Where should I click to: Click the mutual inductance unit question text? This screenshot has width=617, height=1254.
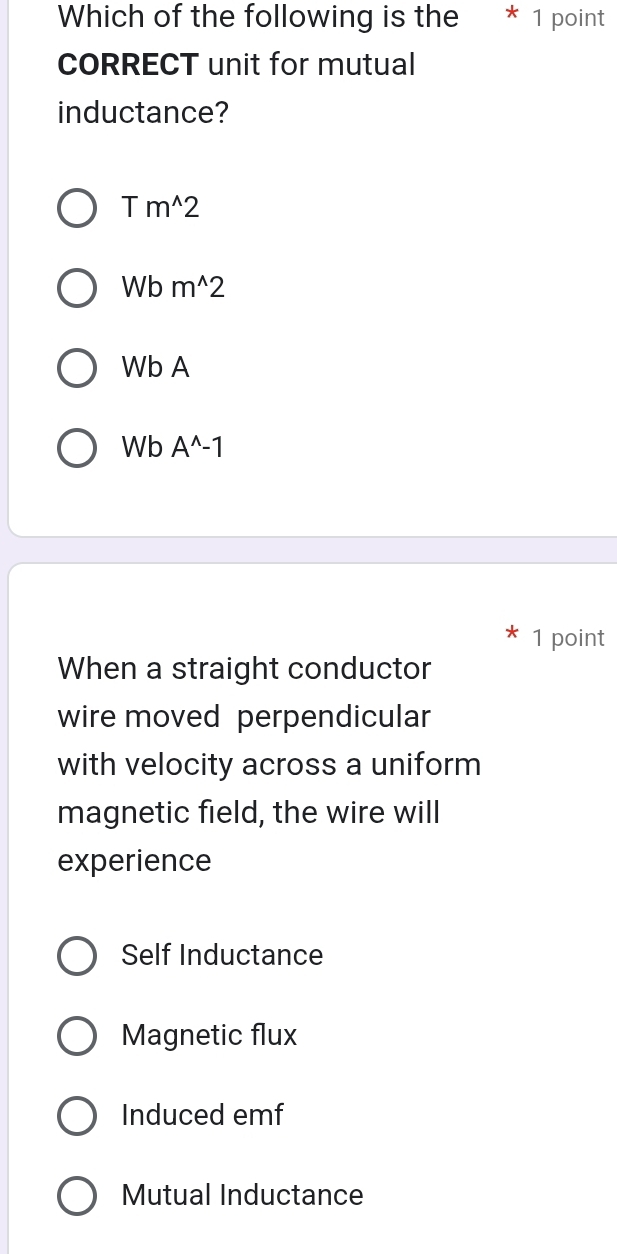click(237, 65)
